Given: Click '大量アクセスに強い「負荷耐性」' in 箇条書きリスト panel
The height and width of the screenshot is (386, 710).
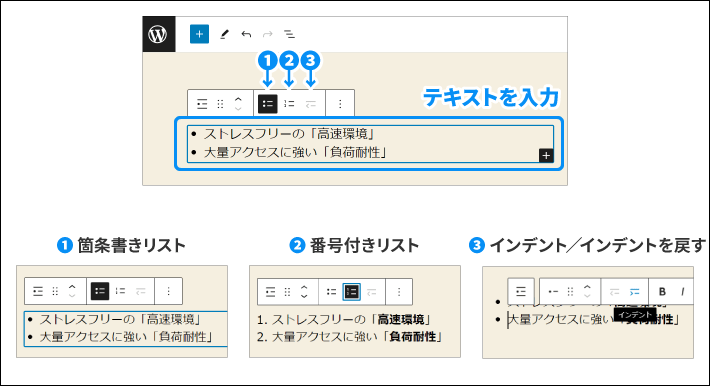Looking at the screenshot, I should [x=126, y=337].
